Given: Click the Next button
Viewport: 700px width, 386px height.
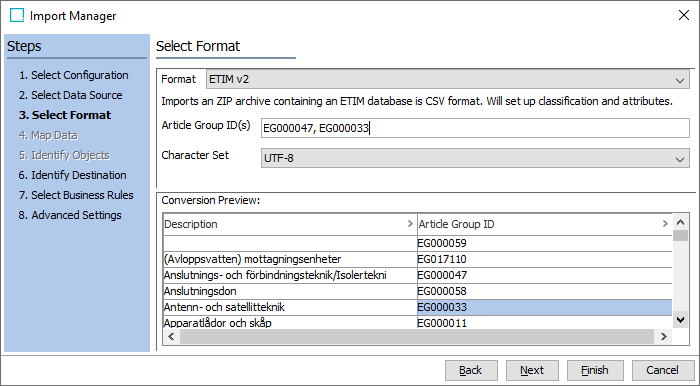Looking at the screenshot, I should [x=532, y=370].
